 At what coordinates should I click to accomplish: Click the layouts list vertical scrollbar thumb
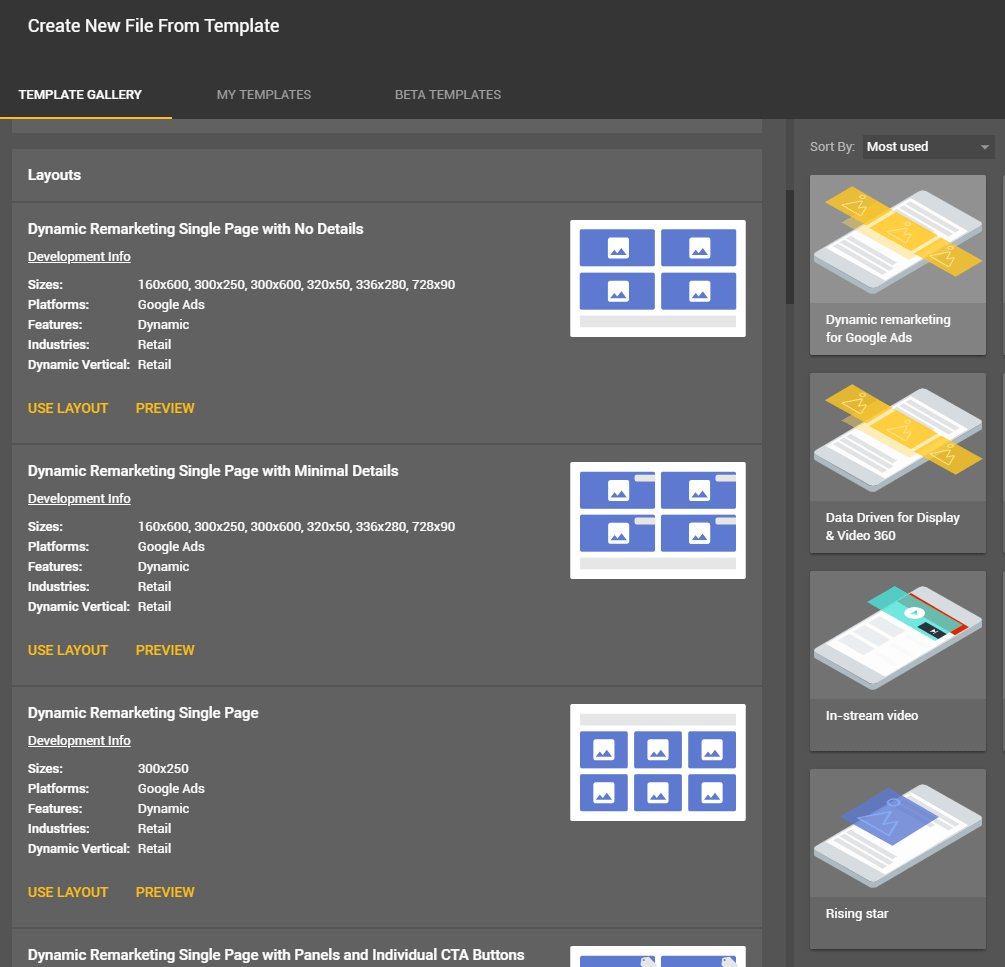(x=790, y=247)
